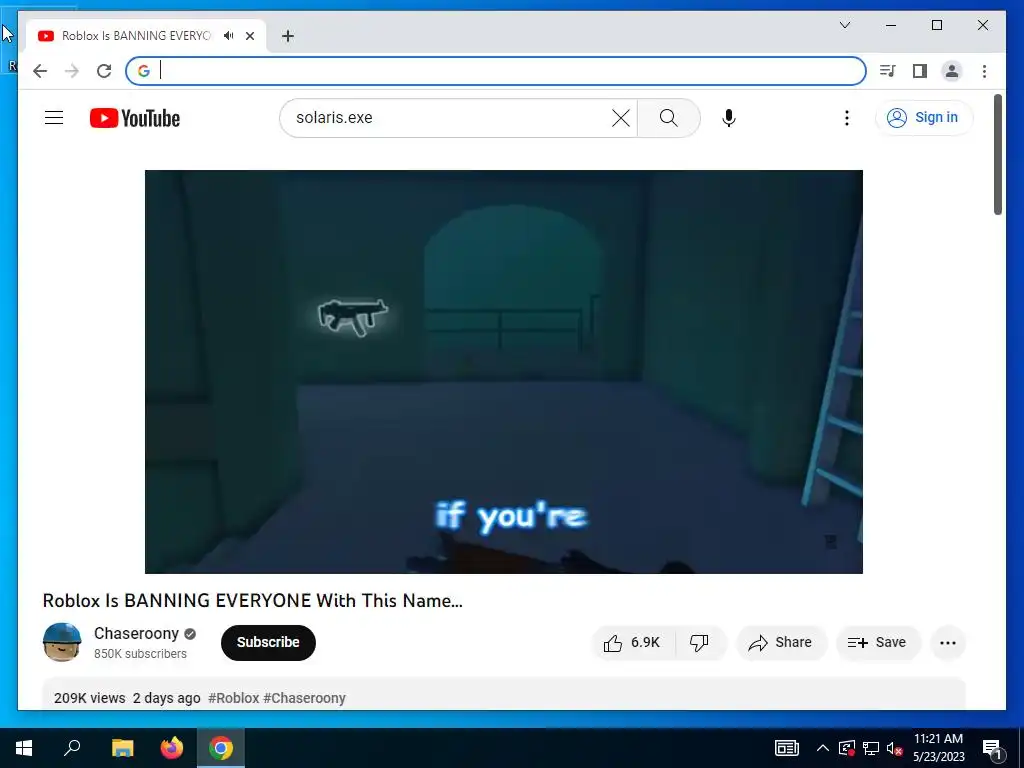
Task: Open the tab search chevron
Action: click(x=844, y=25)
